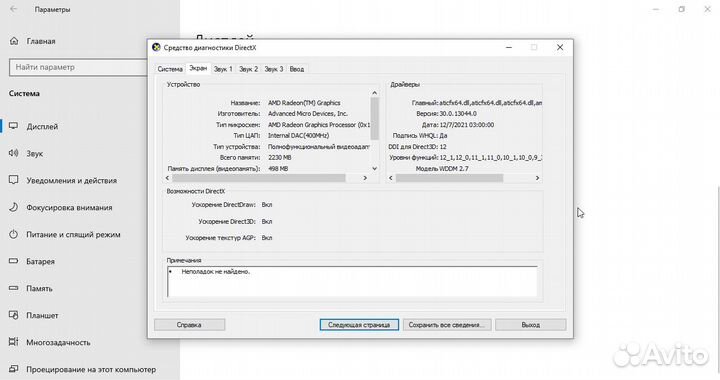Go to the Ввод tab
The height and width of the screenshot is (380, 720).
pyautogui.click(x=297, y=69)
